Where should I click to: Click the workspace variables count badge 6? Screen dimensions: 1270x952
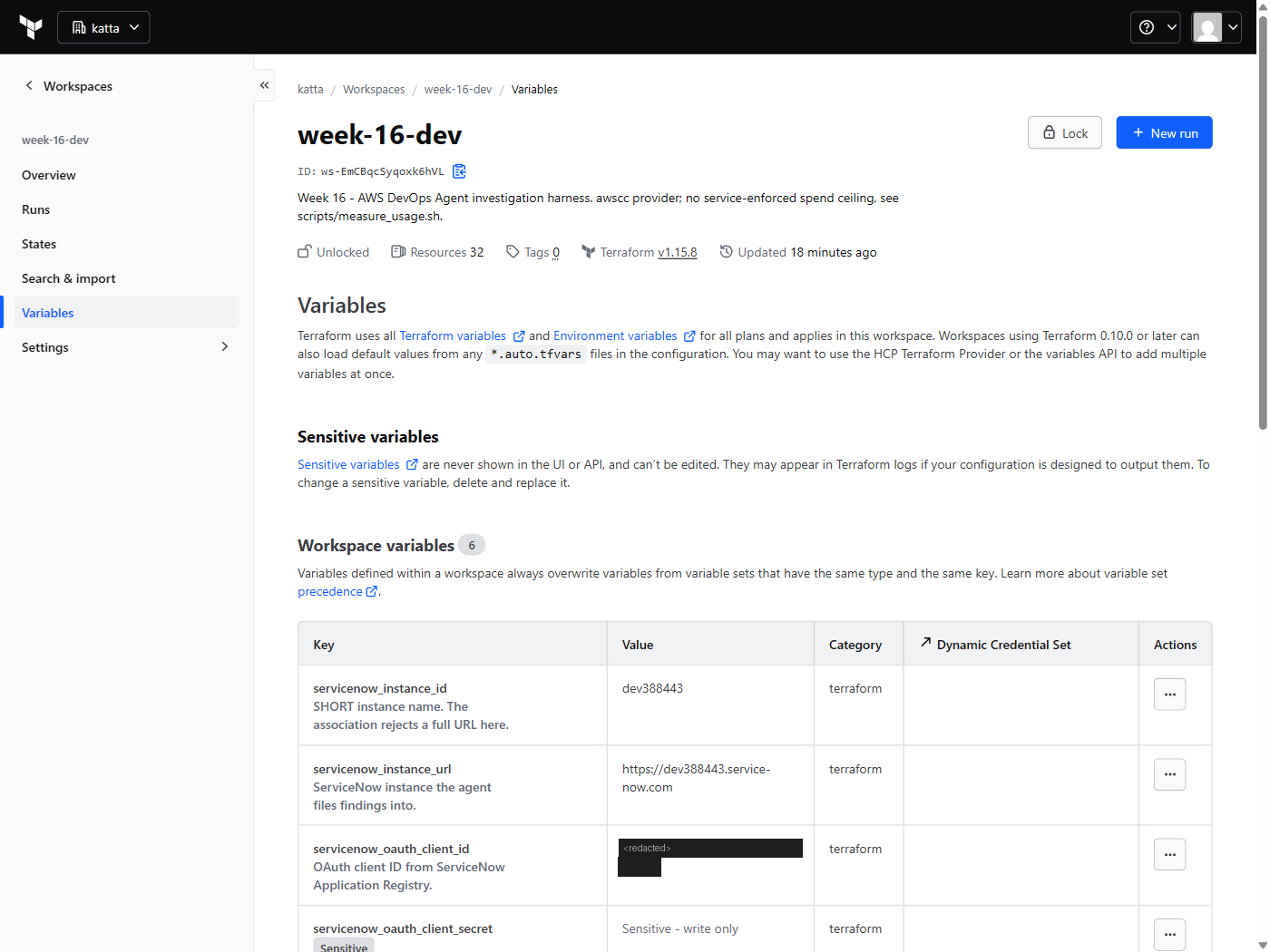click(x=472, y=545)
